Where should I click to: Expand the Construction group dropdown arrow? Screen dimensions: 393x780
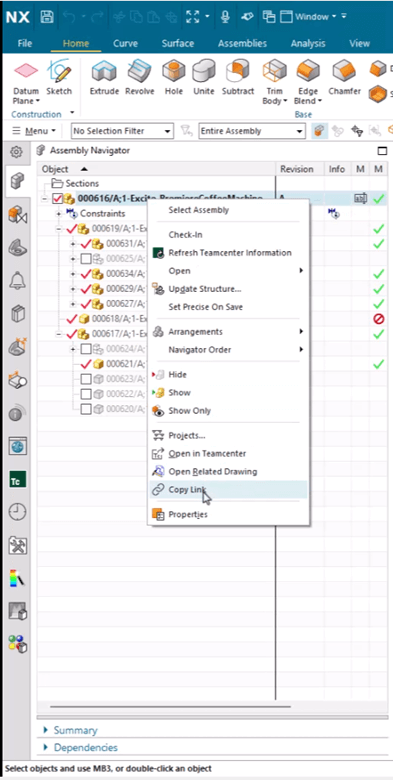[72, 113]
